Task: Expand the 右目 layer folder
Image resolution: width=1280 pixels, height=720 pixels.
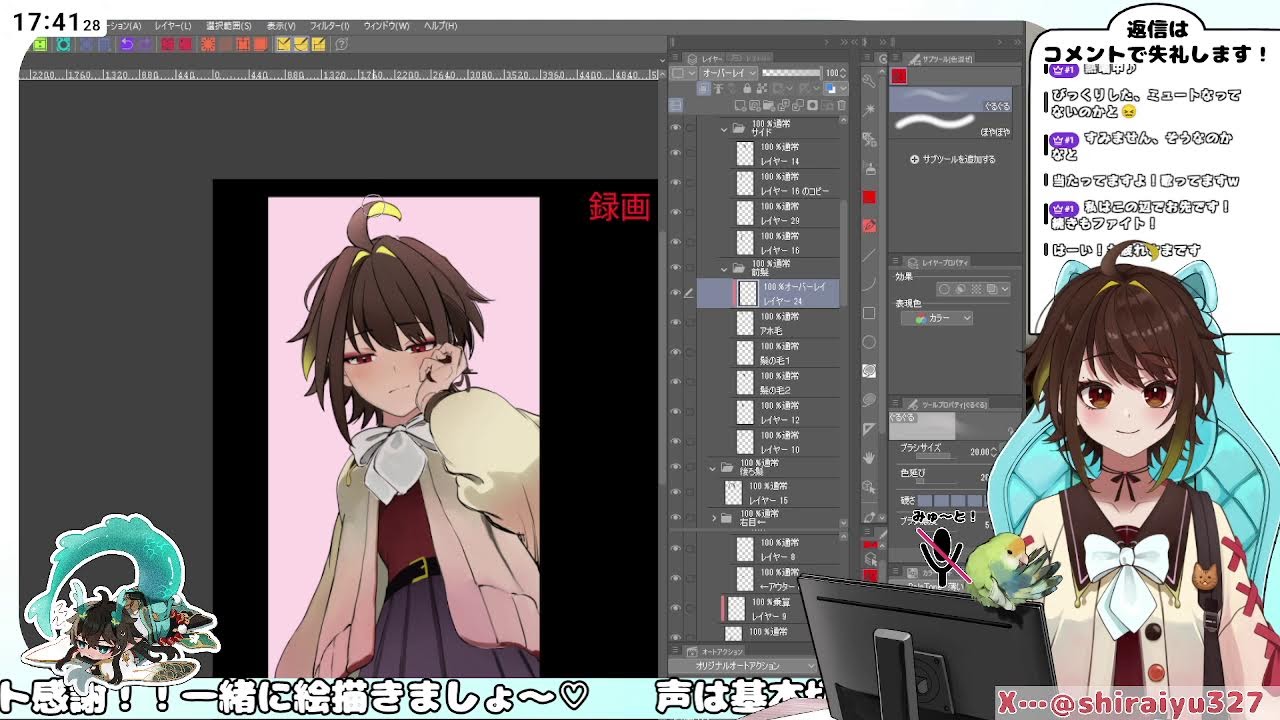Action: coord(714,518)
